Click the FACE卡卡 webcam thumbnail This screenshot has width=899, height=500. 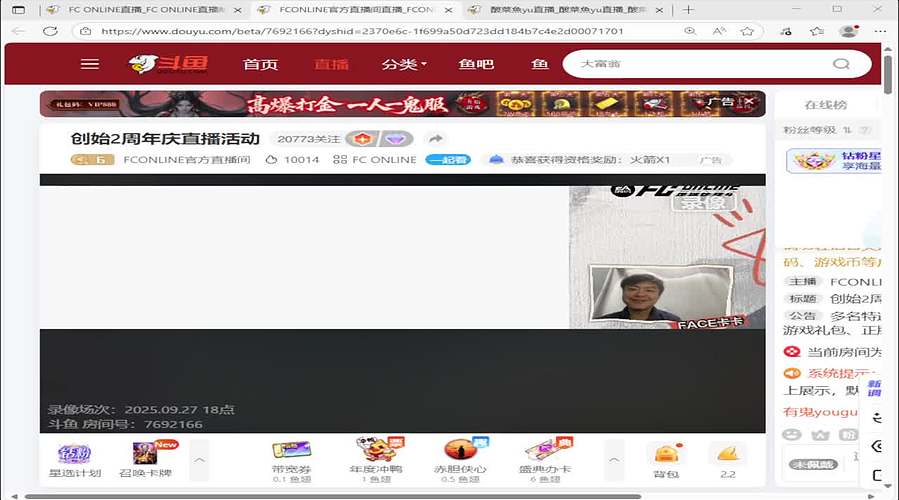[661, 292]
